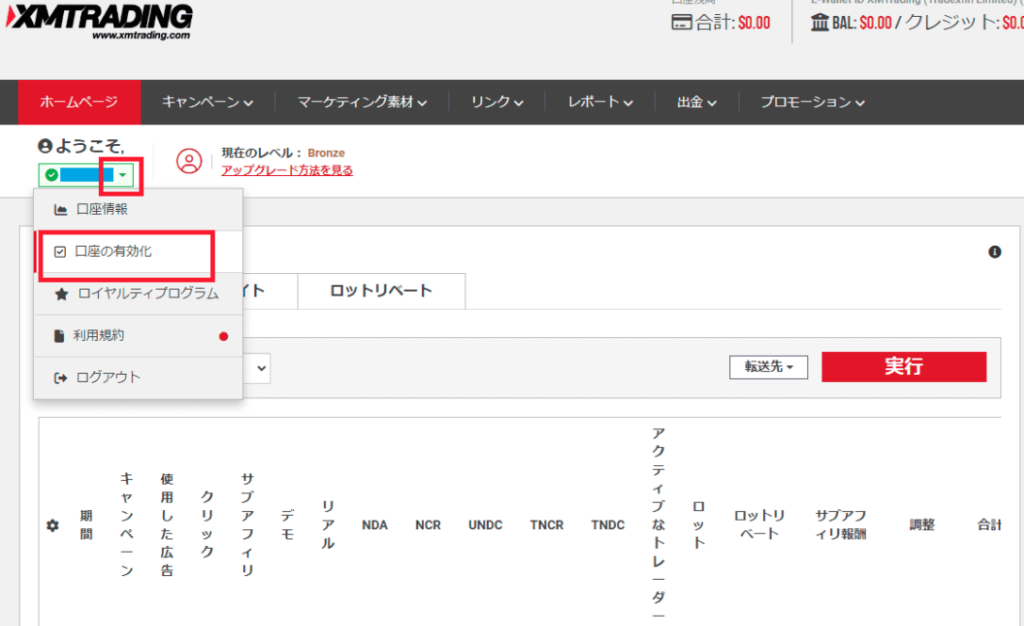The height and width of the screenshot is (626, 1024).
Task: Click the account balance card icon
Action: tap(681, 23)
